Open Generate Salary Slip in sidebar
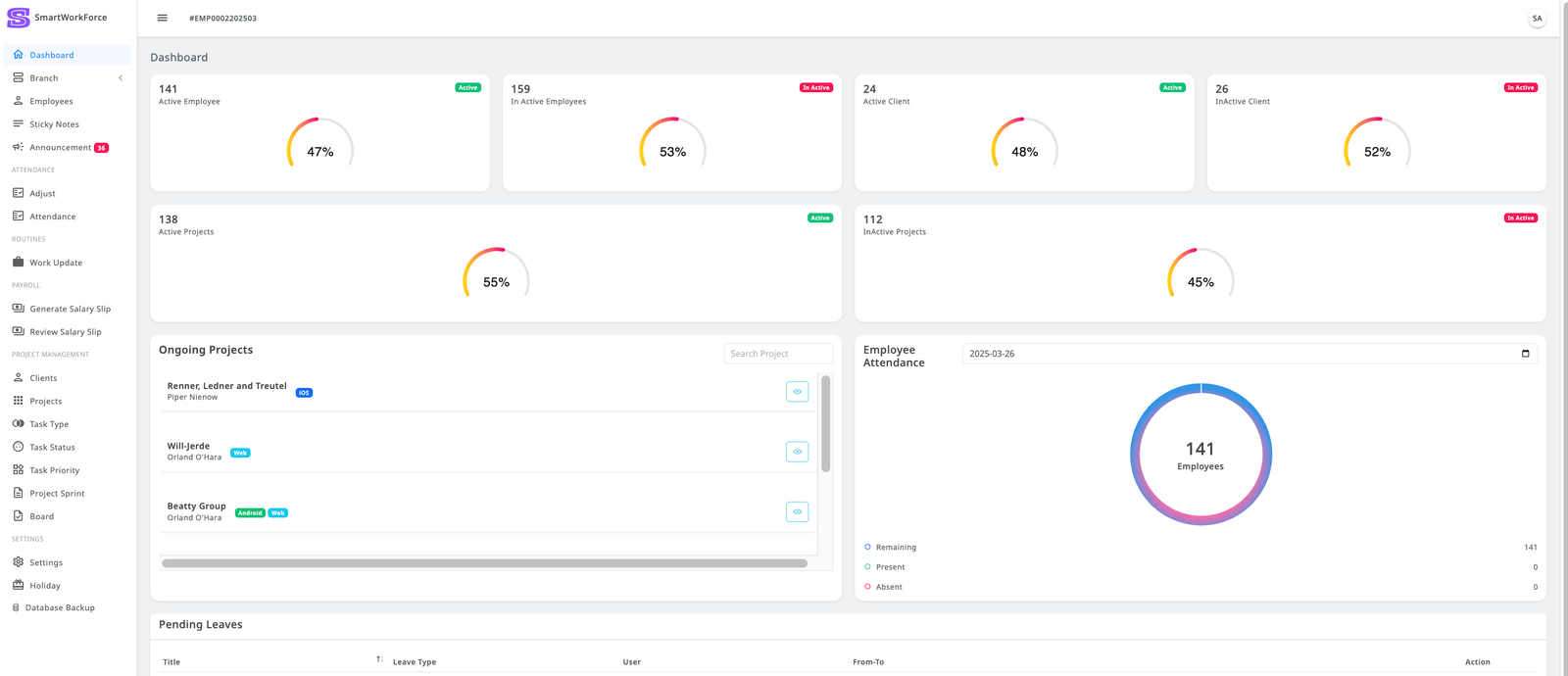This screenshot has height=676, width=1568. coord(70,309)
